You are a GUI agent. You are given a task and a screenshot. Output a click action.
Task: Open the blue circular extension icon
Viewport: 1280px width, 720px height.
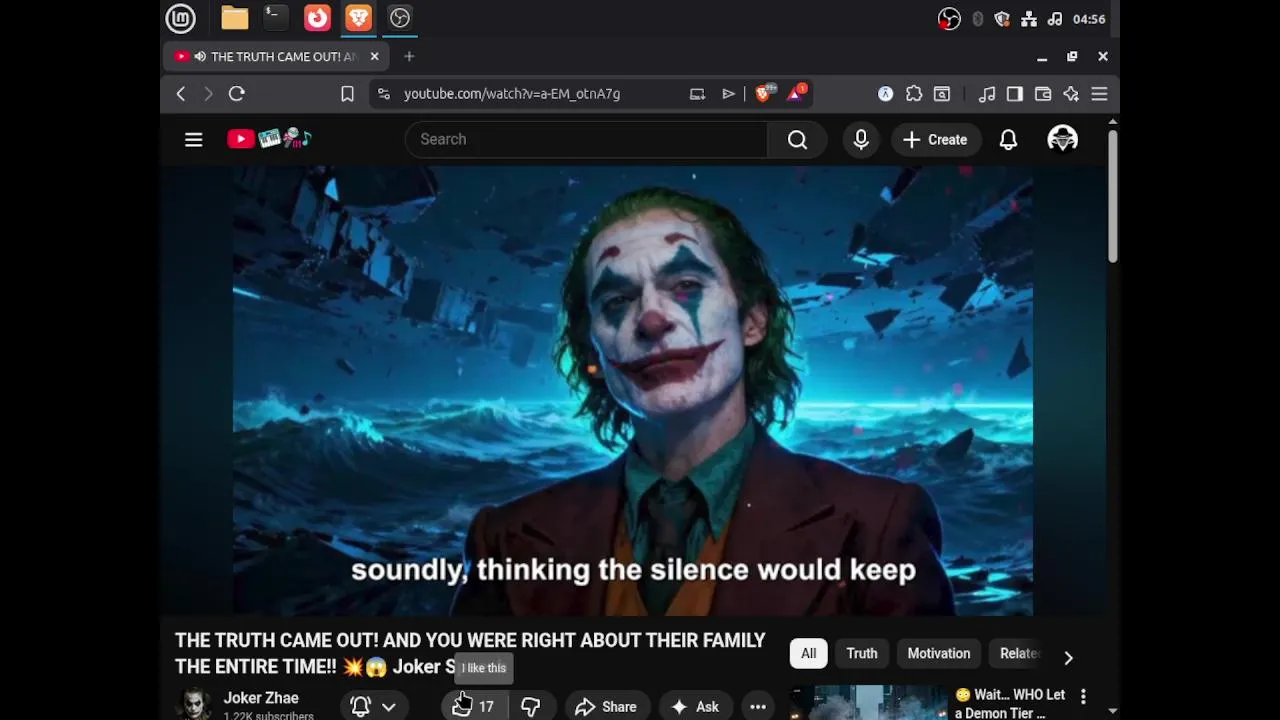point(886,94)
